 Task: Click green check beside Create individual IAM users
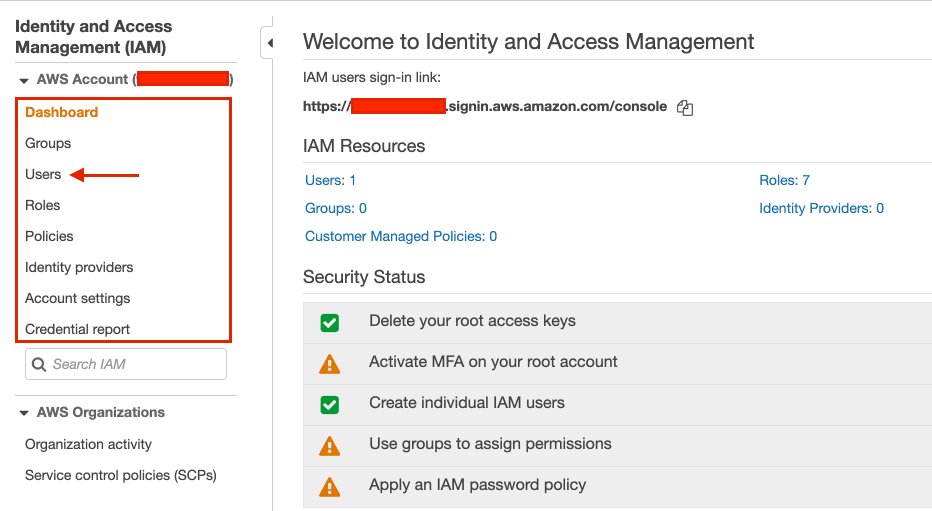[x=329, y=405]
